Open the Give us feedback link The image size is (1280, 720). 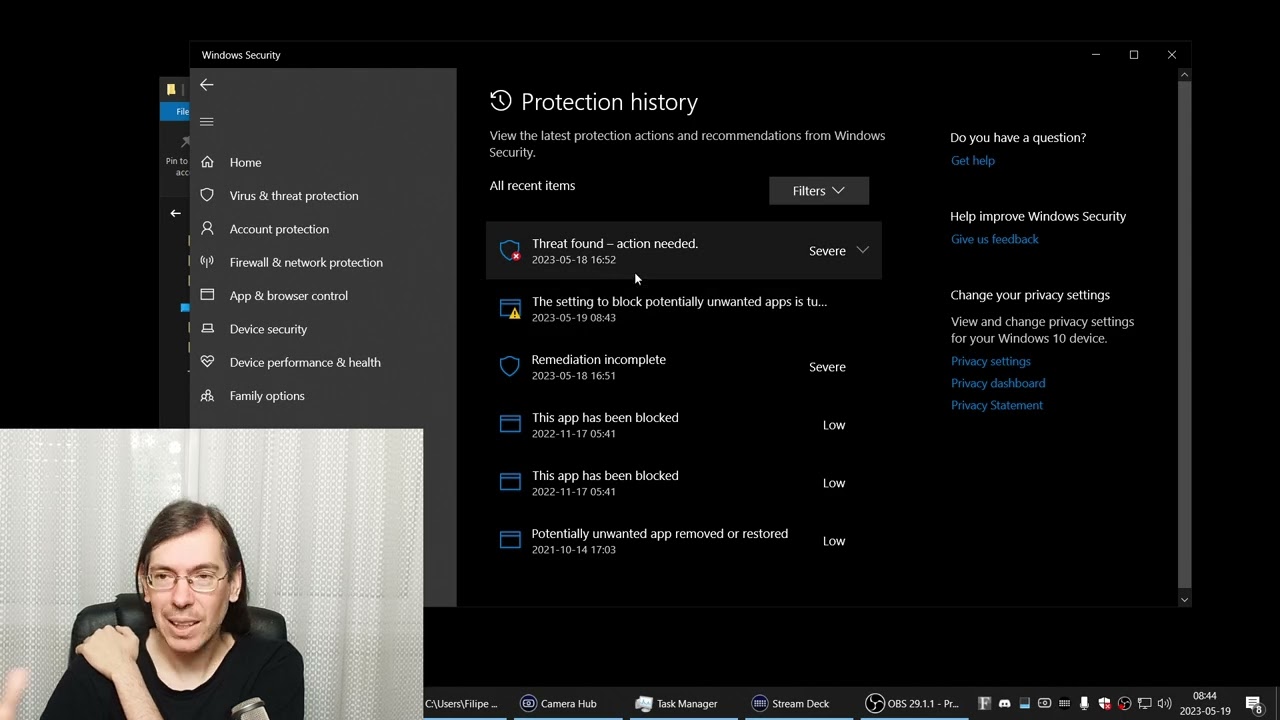click(995, 239)
